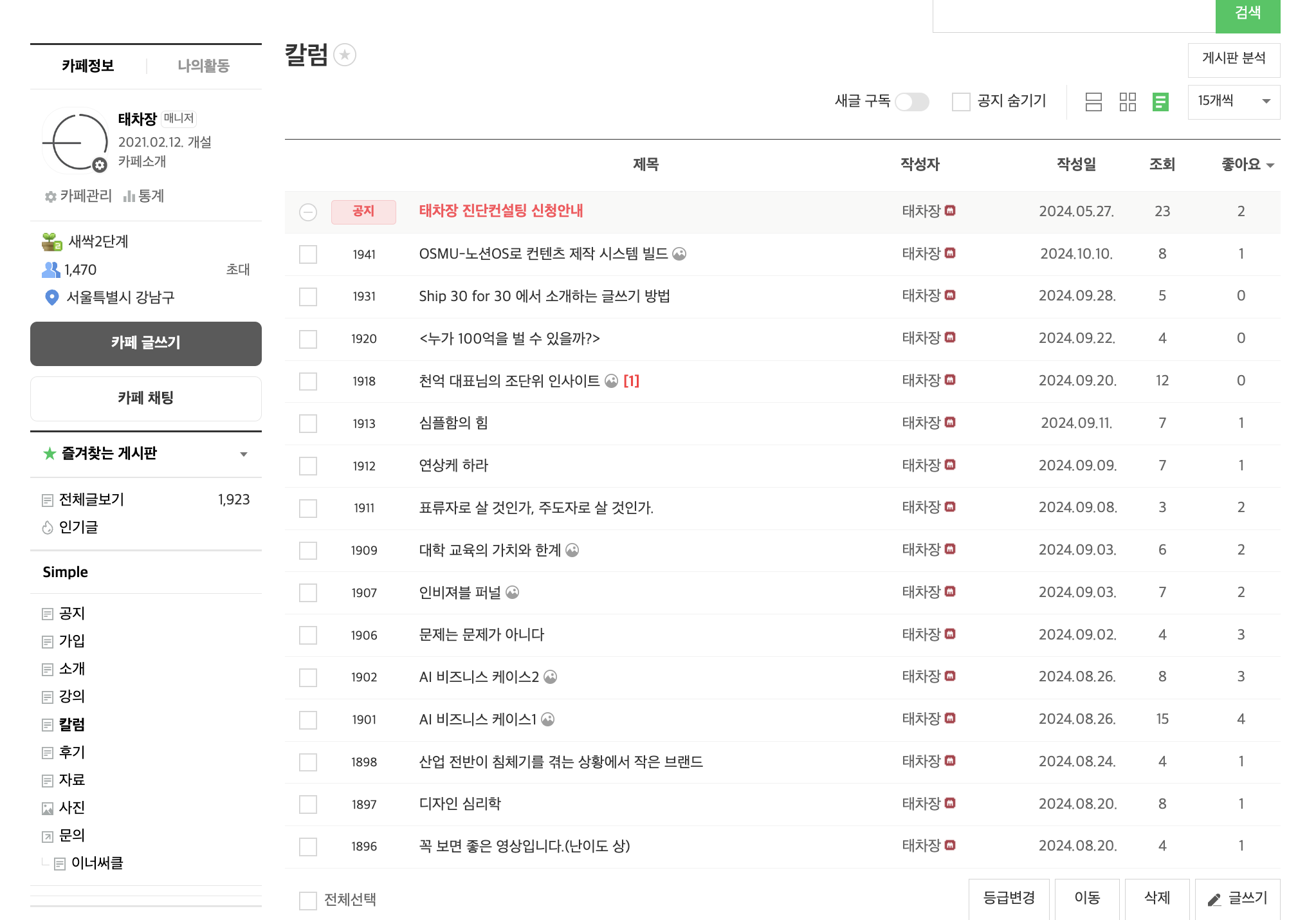Collapse the 즐겨찾는 게시판 section arrow
The image size is (1316, 920).
click(244, 454)
